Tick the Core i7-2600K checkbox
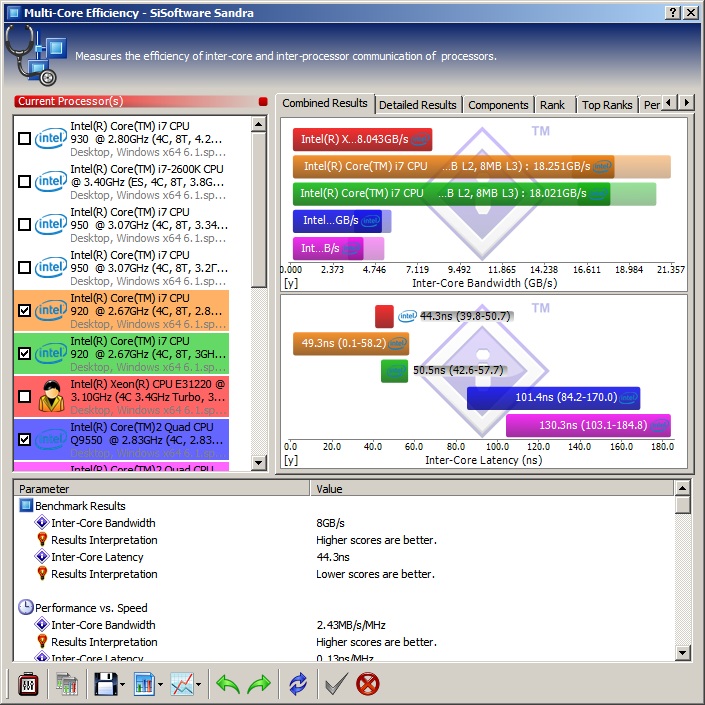Viewport: 705px width, 705px height. coord(24,182)
